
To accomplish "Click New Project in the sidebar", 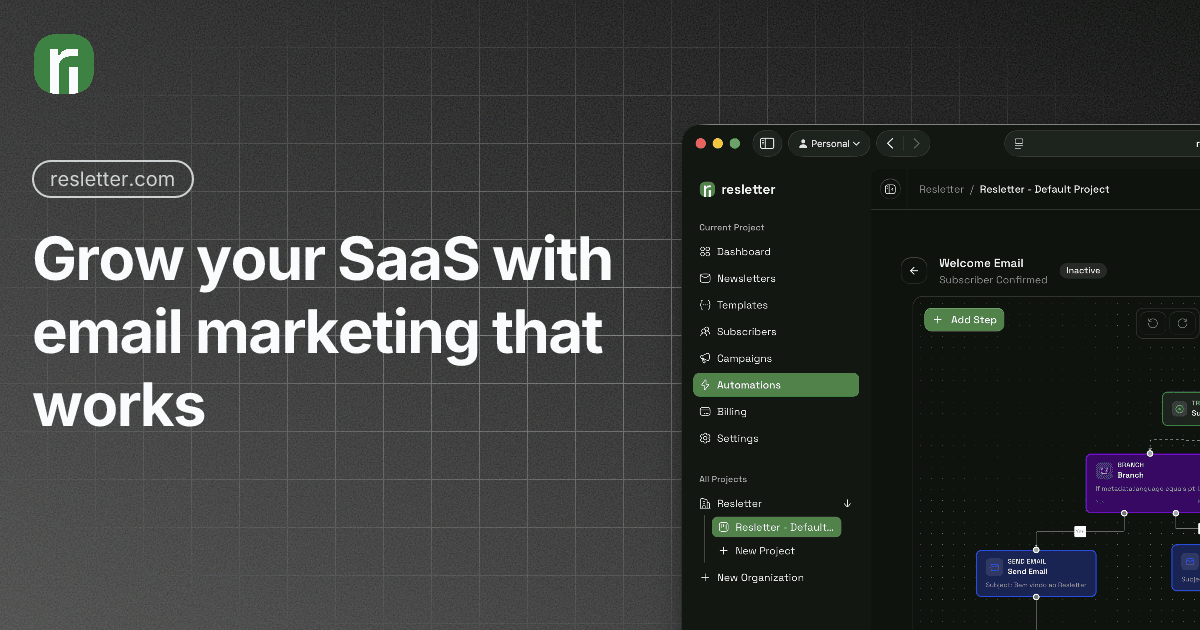I will [764, 551].
